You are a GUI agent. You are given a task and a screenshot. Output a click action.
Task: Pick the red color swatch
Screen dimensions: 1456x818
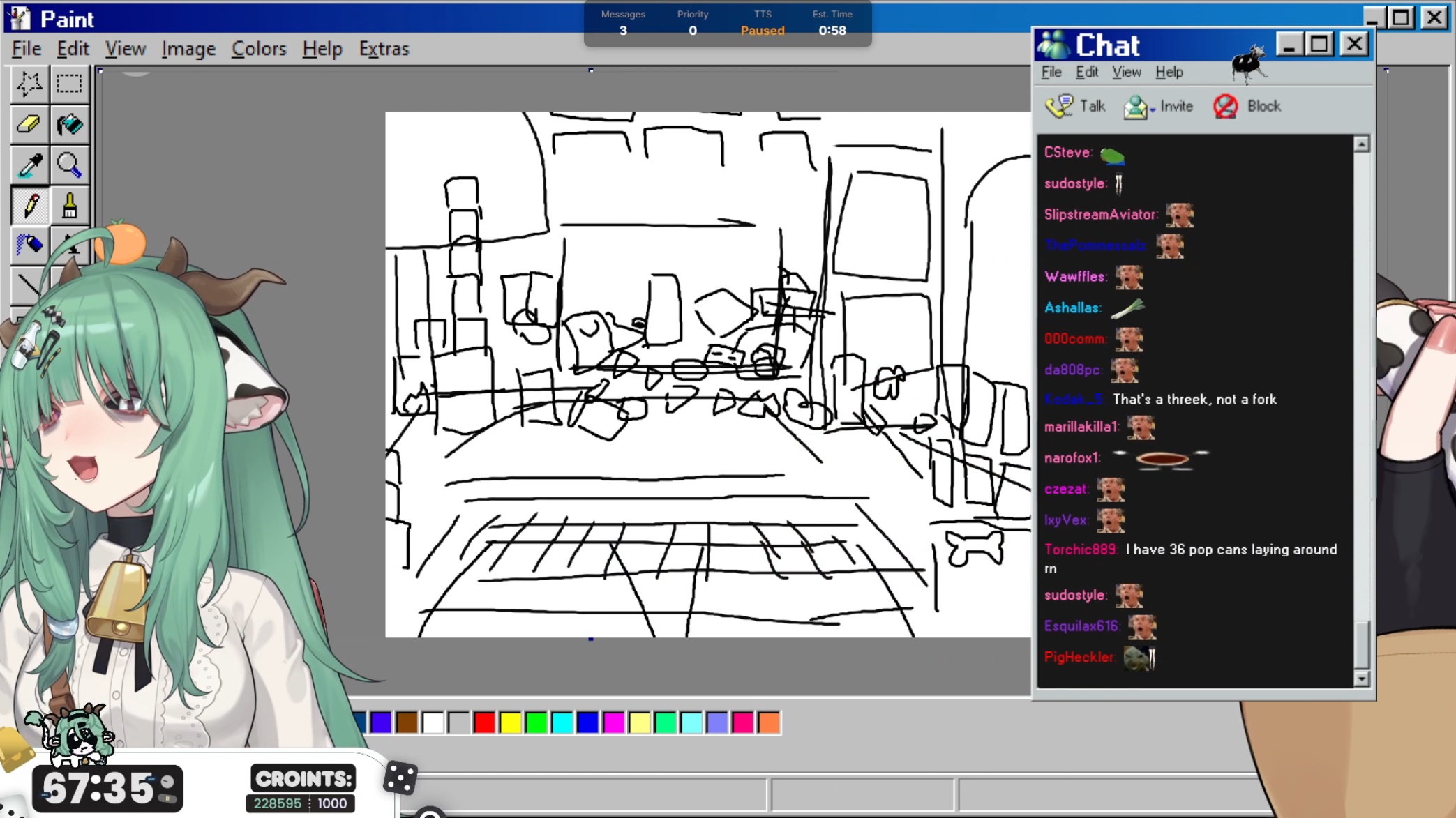(x=484, y=722)
